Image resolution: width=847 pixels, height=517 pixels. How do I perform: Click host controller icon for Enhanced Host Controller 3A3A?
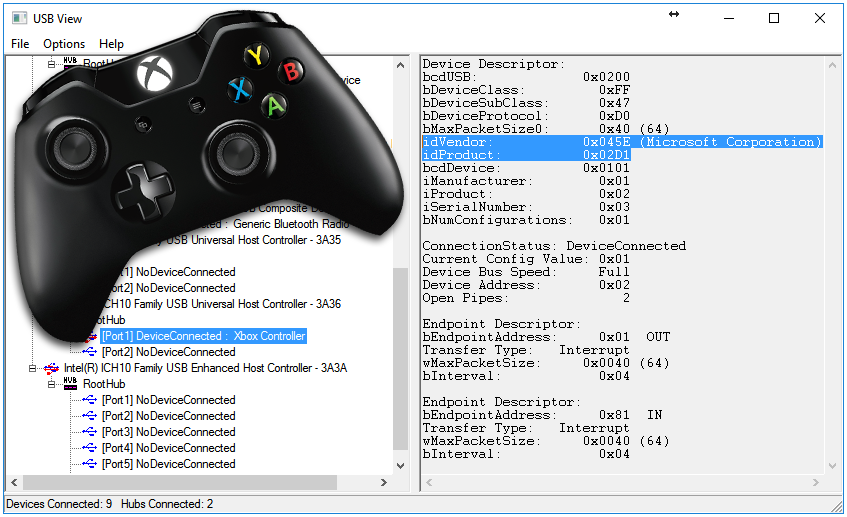click(51, 368)
